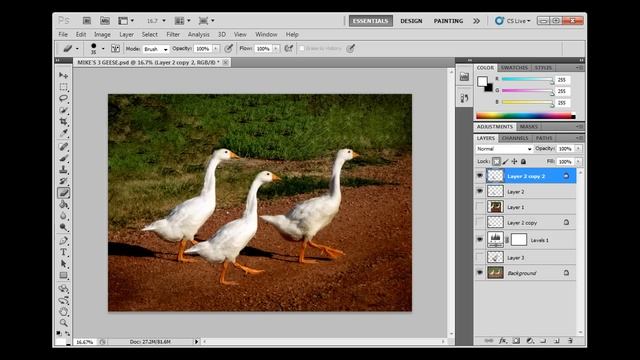Screen dimensions: 640x360
Task: Select the Rectangular Marquee tool
Action: point(63,87)
